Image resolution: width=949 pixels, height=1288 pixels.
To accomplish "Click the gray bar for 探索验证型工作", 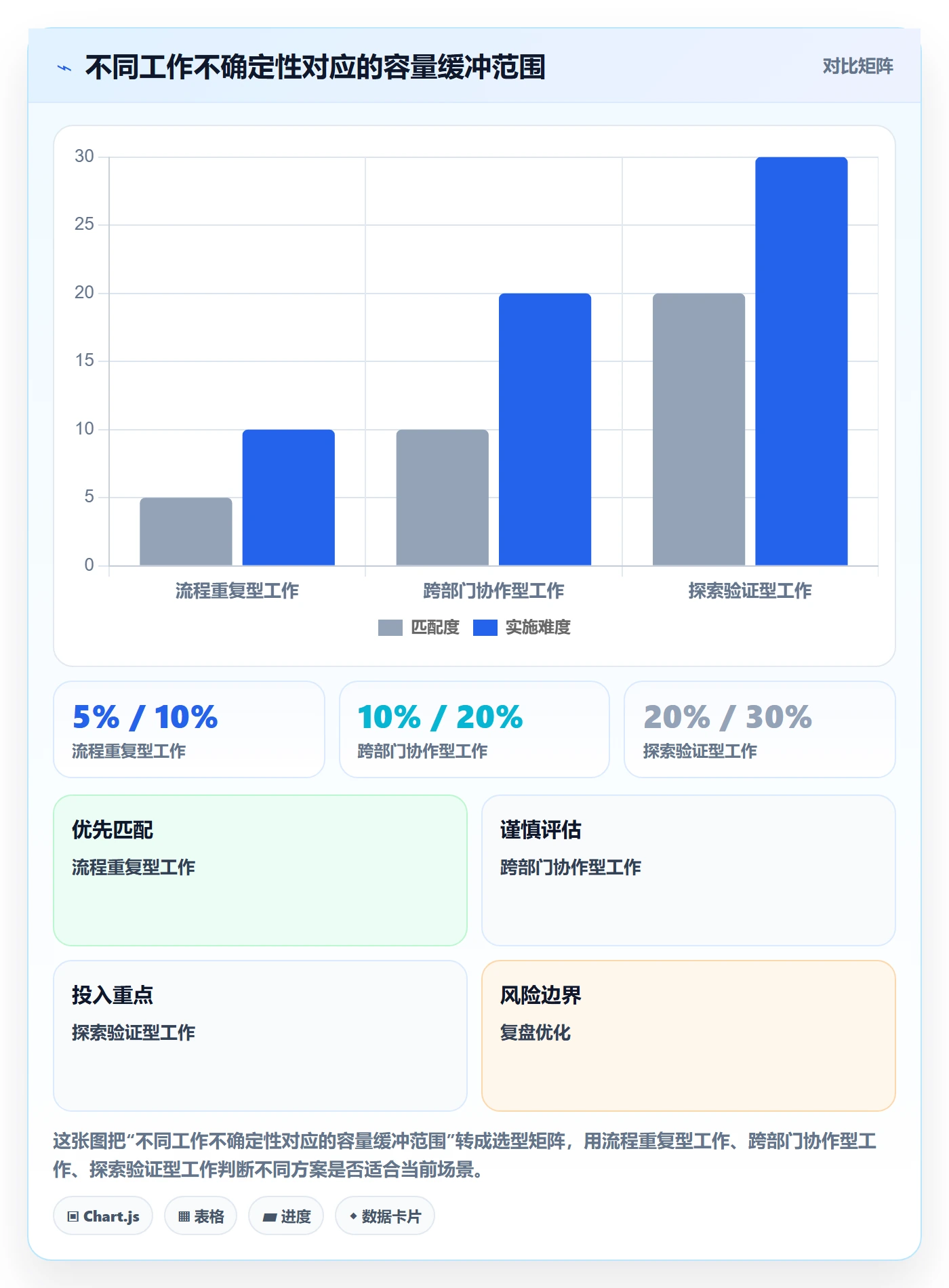I will (x=699, y=429).
